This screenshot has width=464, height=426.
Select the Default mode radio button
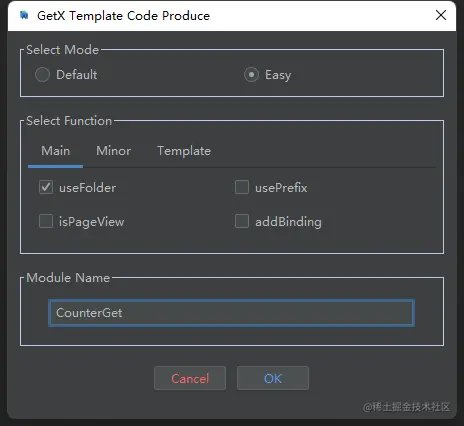tap(42, 75)
